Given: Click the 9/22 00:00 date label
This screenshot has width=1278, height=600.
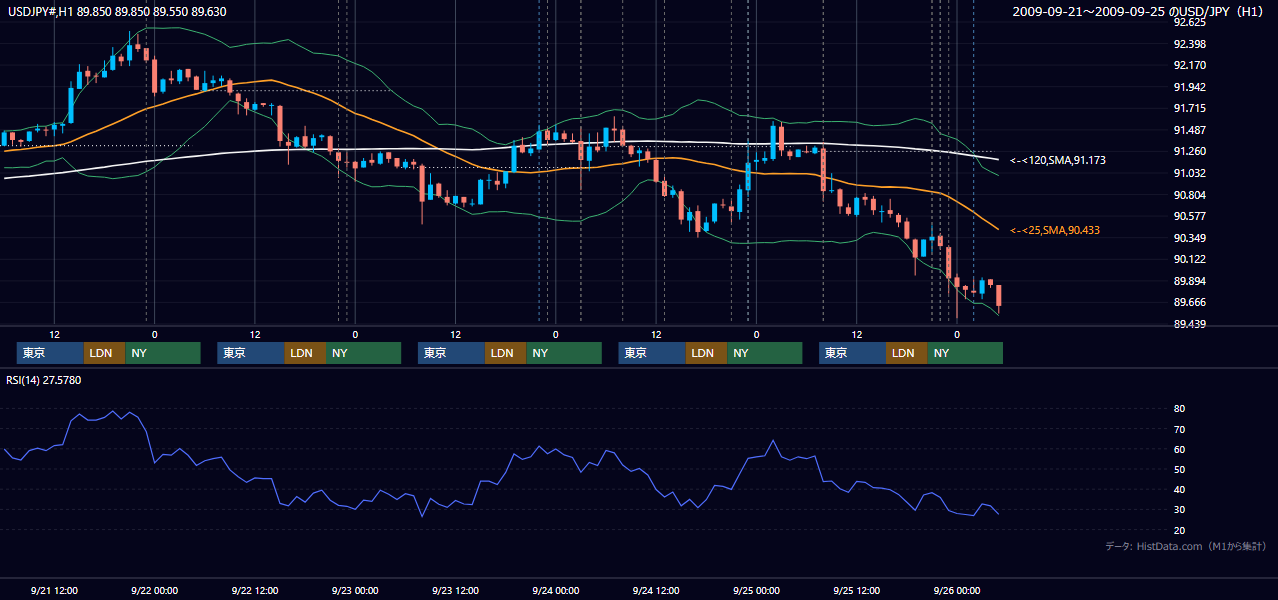Looking at the screenshot, I should click(154, 591).
